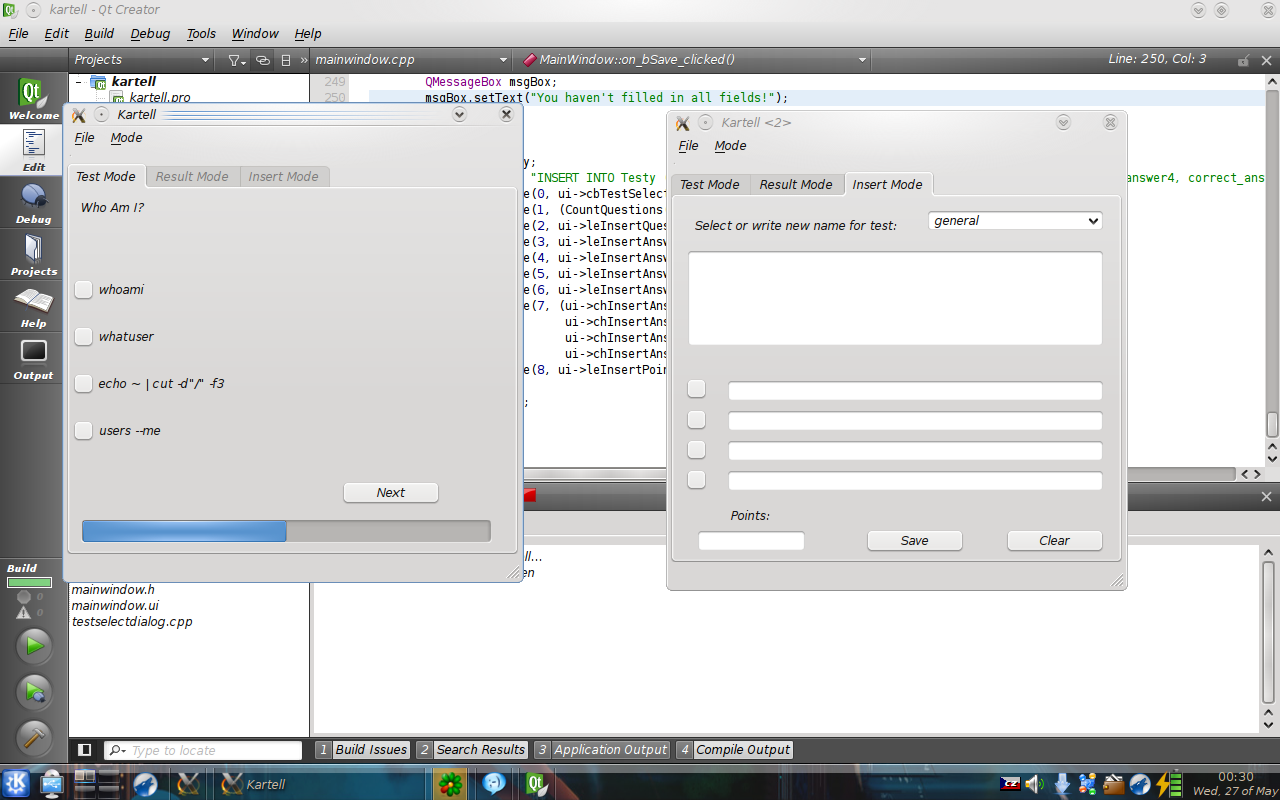This screenshot has width=1280, height=800.
Task: Open the Build Issues output pane
Action: coord(363,750)
